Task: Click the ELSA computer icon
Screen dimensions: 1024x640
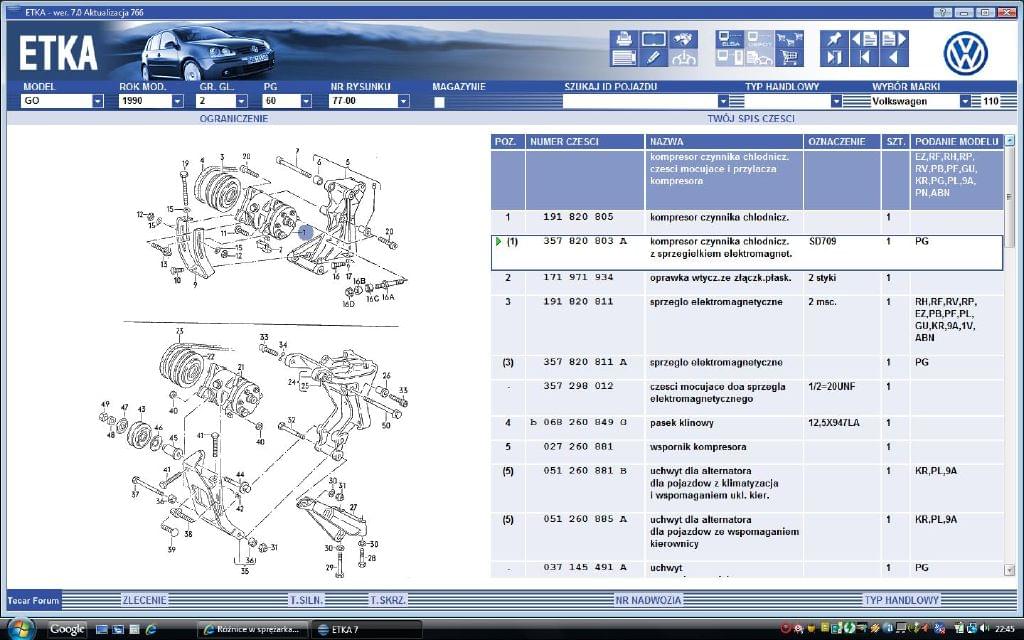Action: (729, 39)
